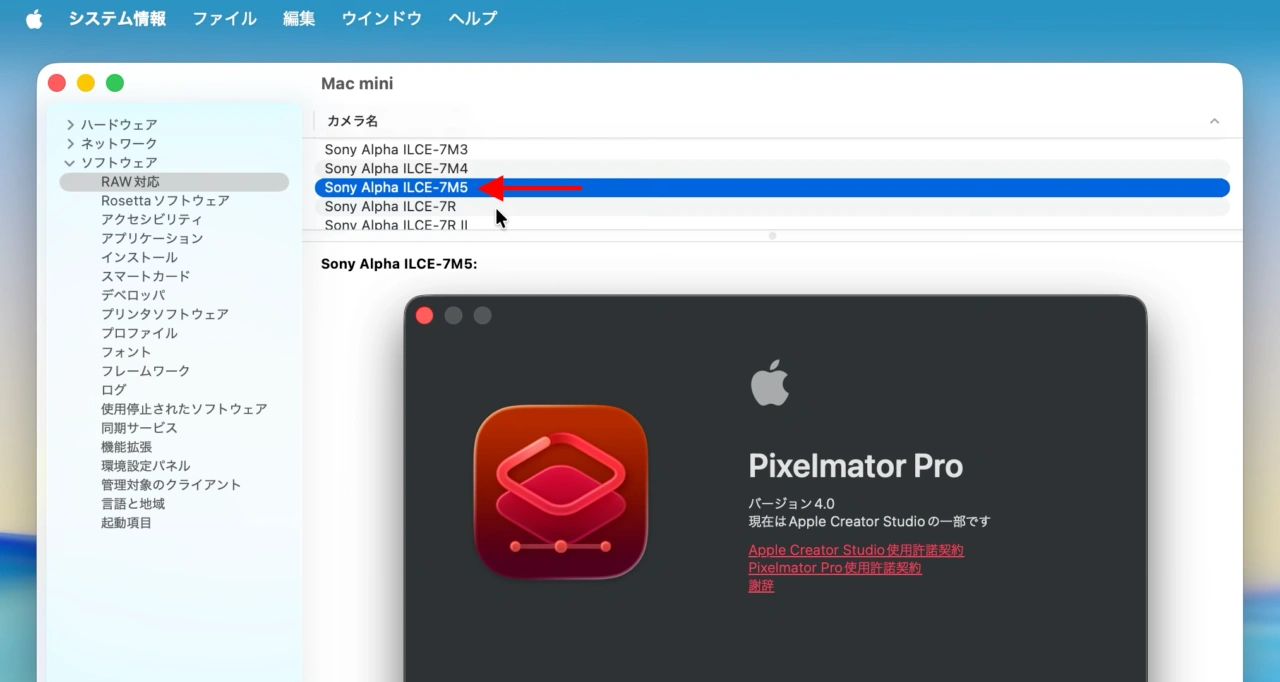Open the ファイル menu
Image resolution: width=1280 pixels, height=682 pixels.
click(224, 19)
